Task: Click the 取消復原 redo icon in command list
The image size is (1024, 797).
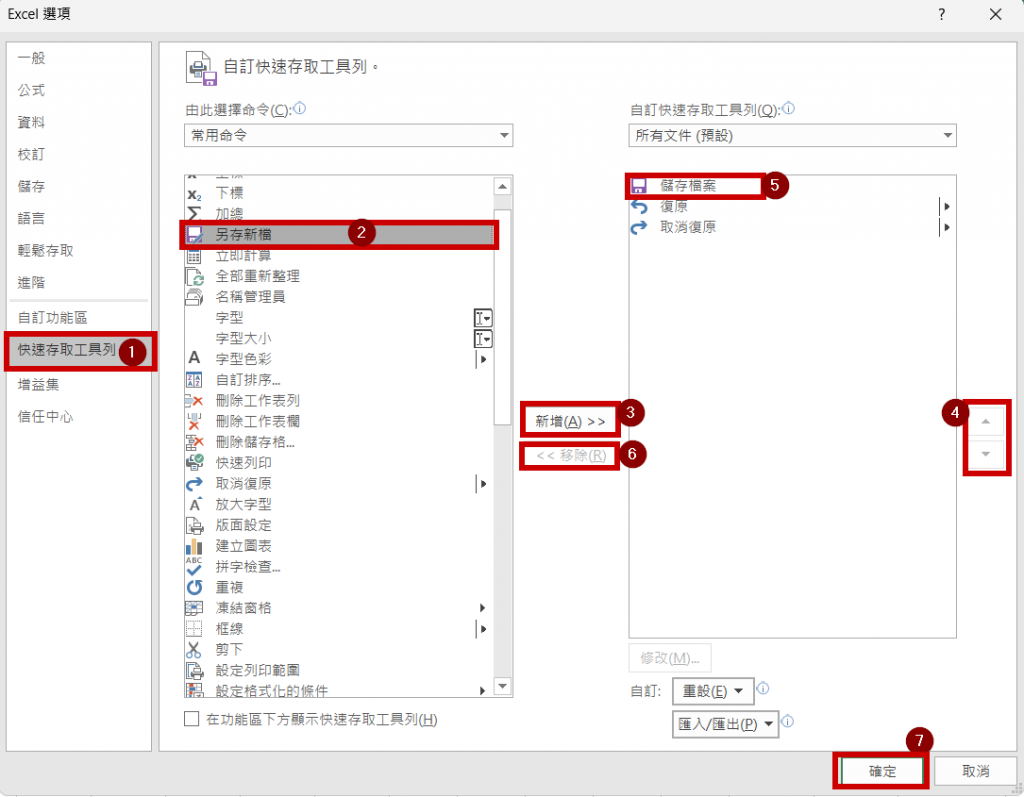Action: (194, 484)
